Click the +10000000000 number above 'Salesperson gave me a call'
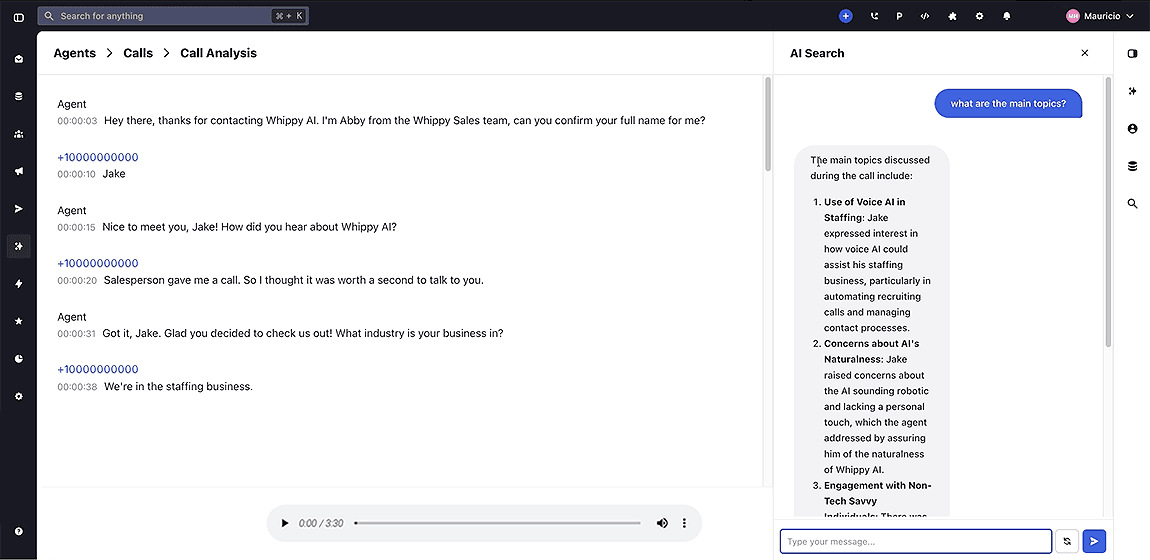The width and height of the screenshot is (1150, 560). coord(98,263)
